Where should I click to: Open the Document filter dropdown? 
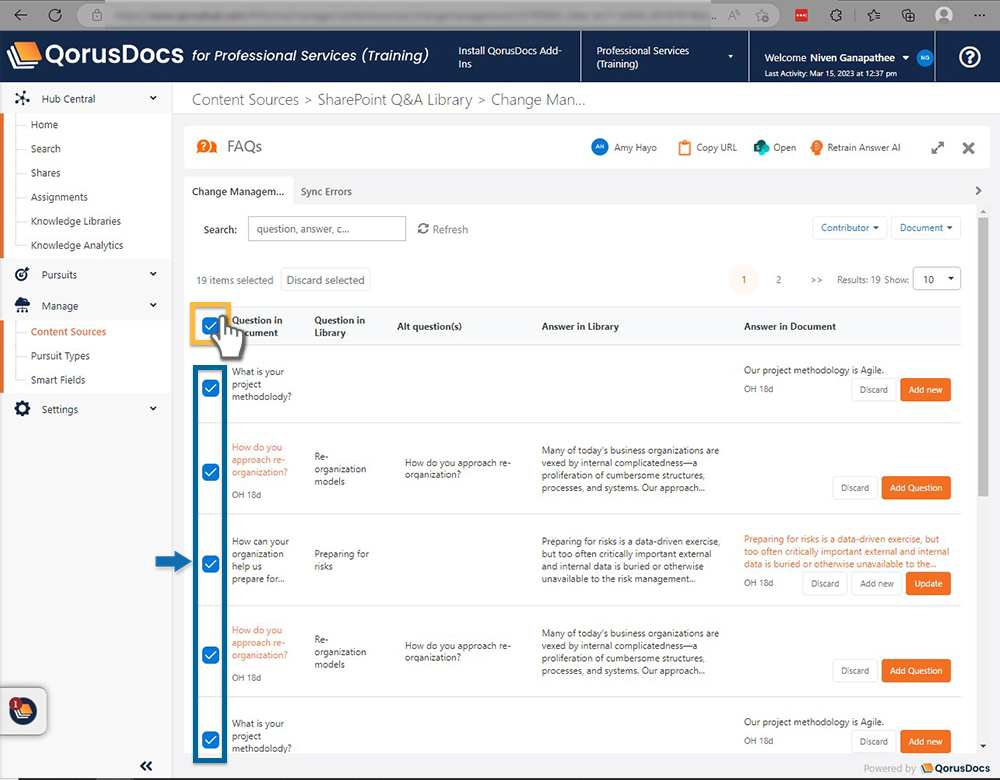tap(925, 228)
